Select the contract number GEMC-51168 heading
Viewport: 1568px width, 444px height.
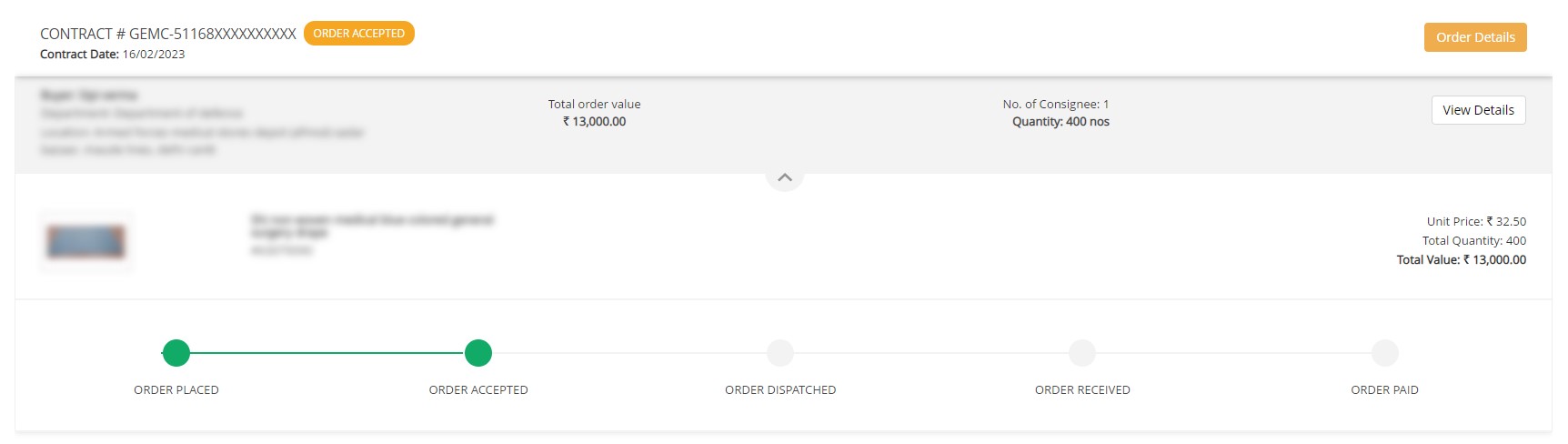(168, 34)
